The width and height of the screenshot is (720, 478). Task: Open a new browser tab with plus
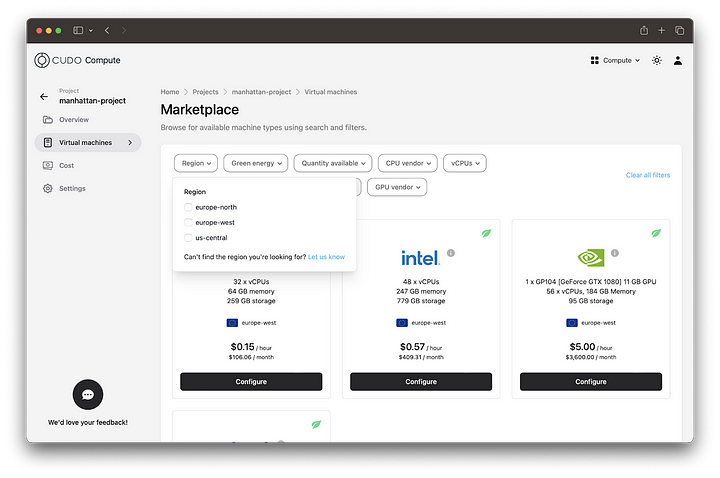point(661,30)
